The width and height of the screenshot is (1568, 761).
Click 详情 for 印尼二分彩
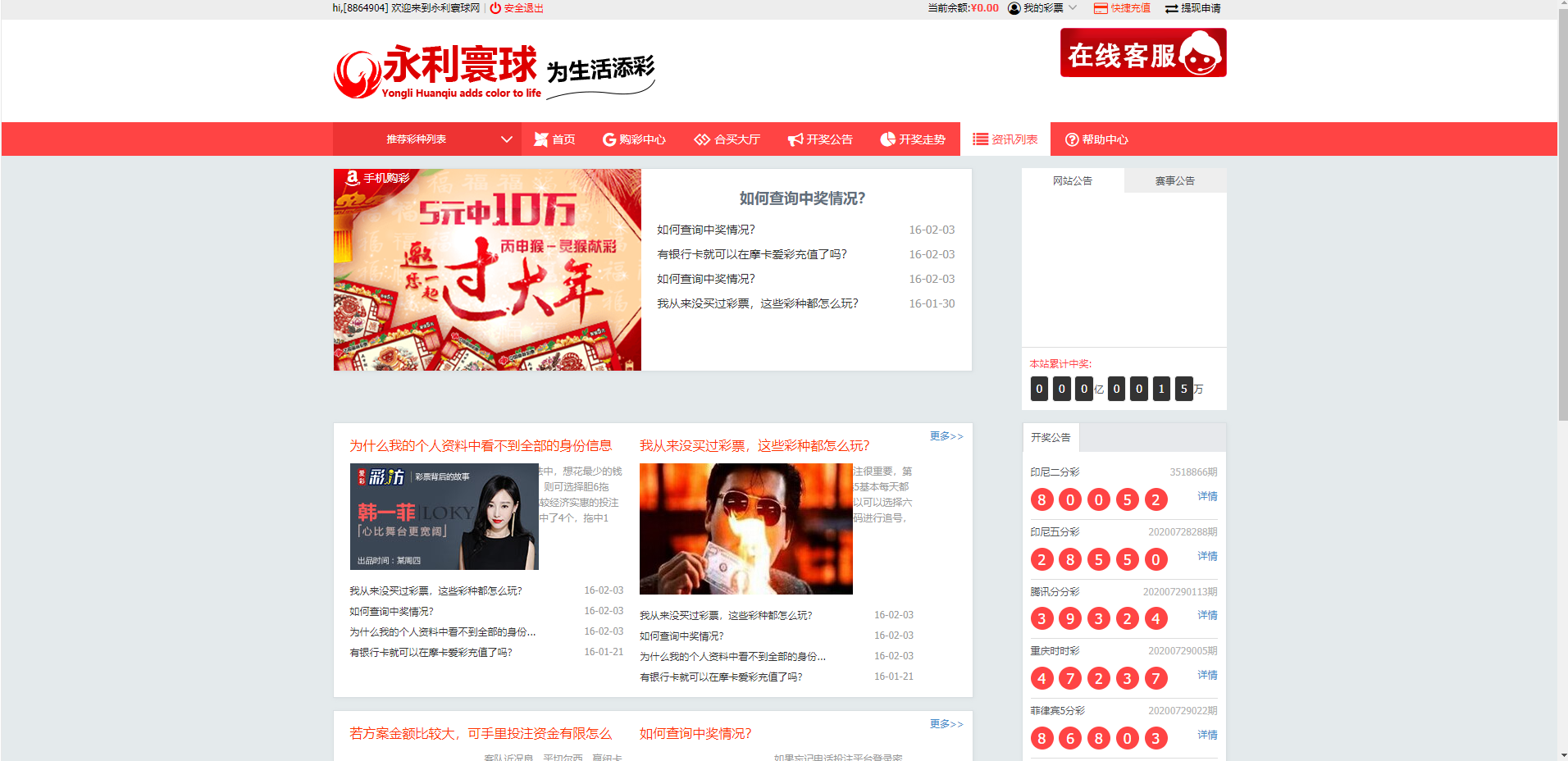1207,496
